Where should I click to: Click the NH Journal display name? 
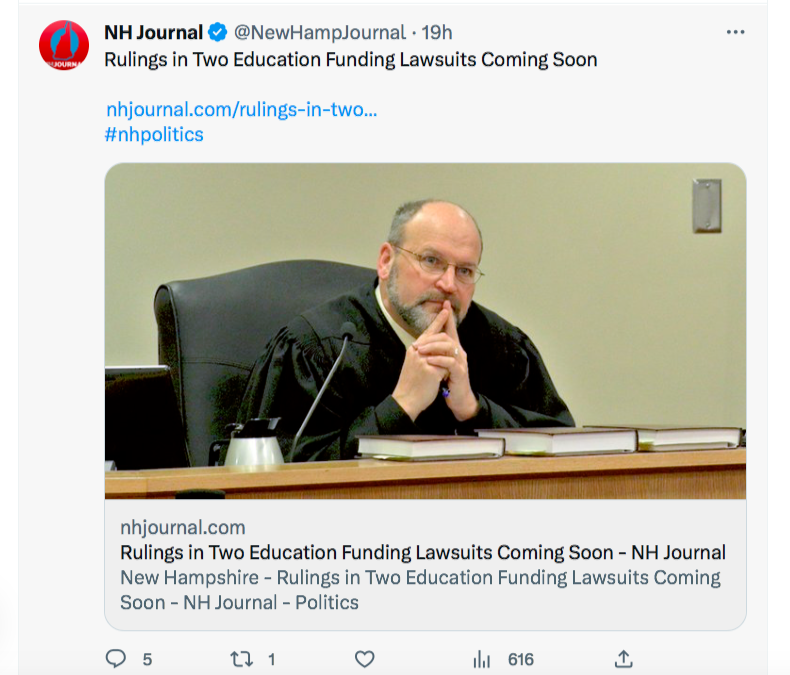tap(153, 33)
